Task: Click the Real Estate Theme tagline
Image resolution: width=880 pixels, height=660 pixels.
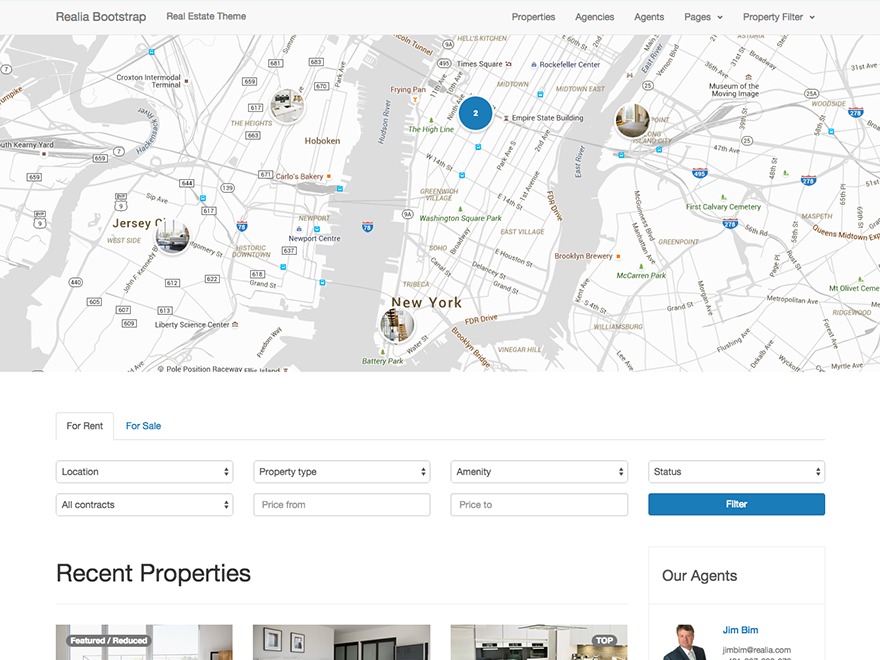Action: [206, 16]
